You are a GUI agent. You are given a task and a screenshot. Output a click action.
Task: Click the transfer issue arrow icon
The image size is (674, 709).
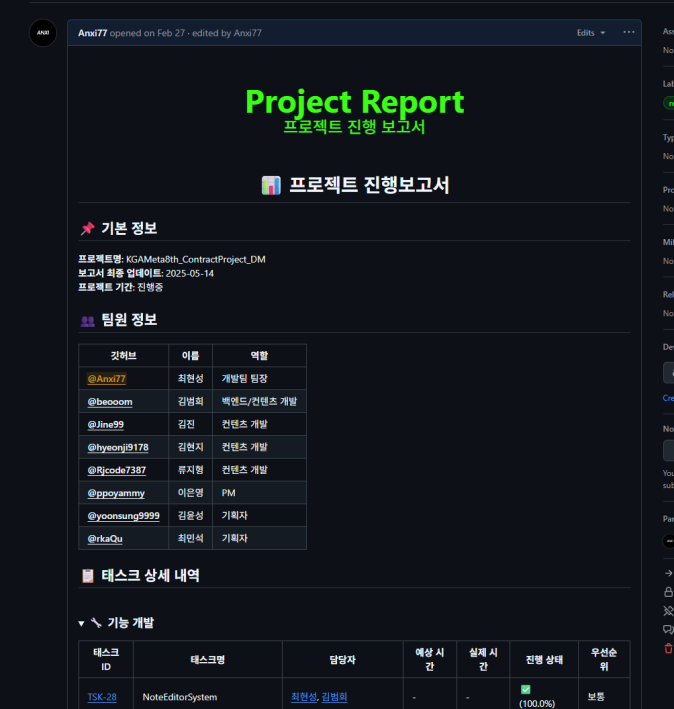click(669, 573)
